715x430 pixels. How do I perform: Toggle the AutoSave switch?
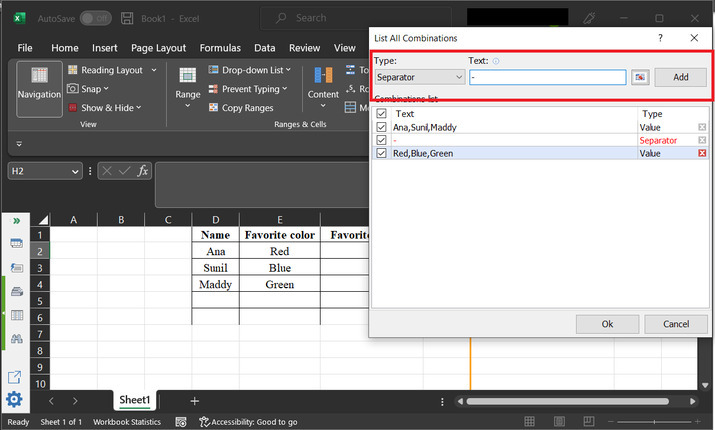95,18
